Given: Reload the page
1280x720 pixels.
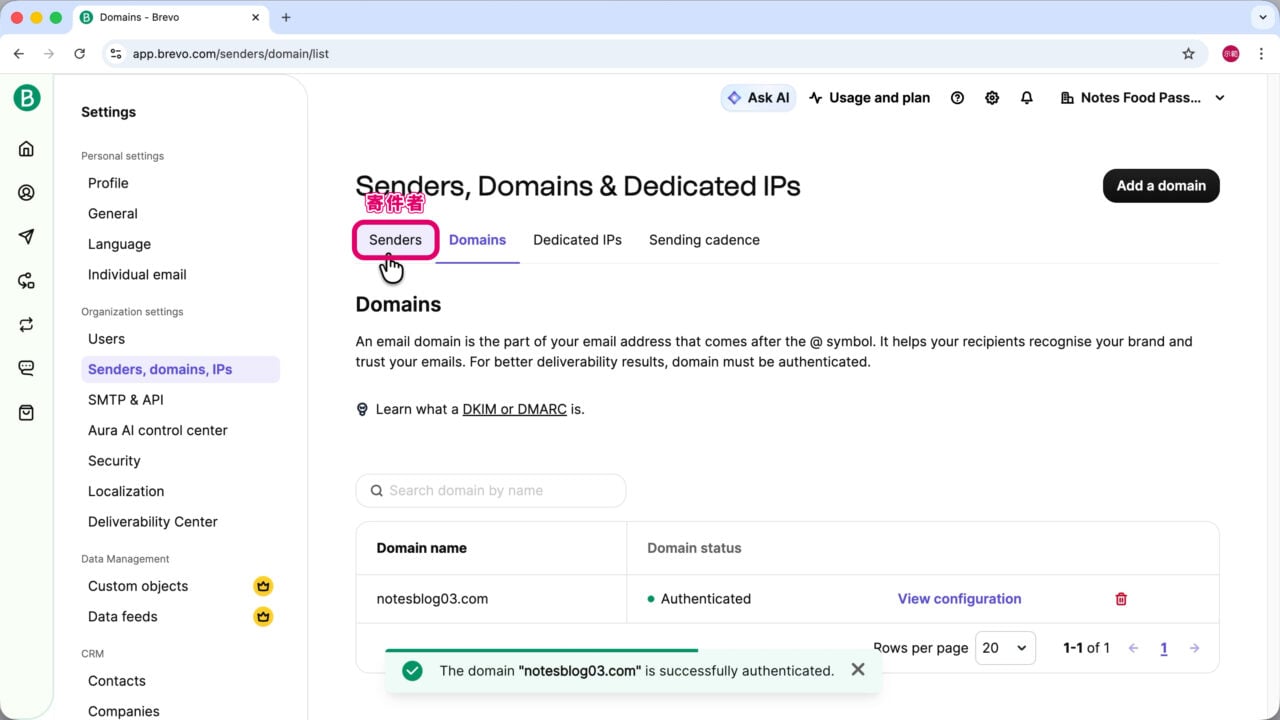Looking at the screenshot, I should (x=79, y=54).
